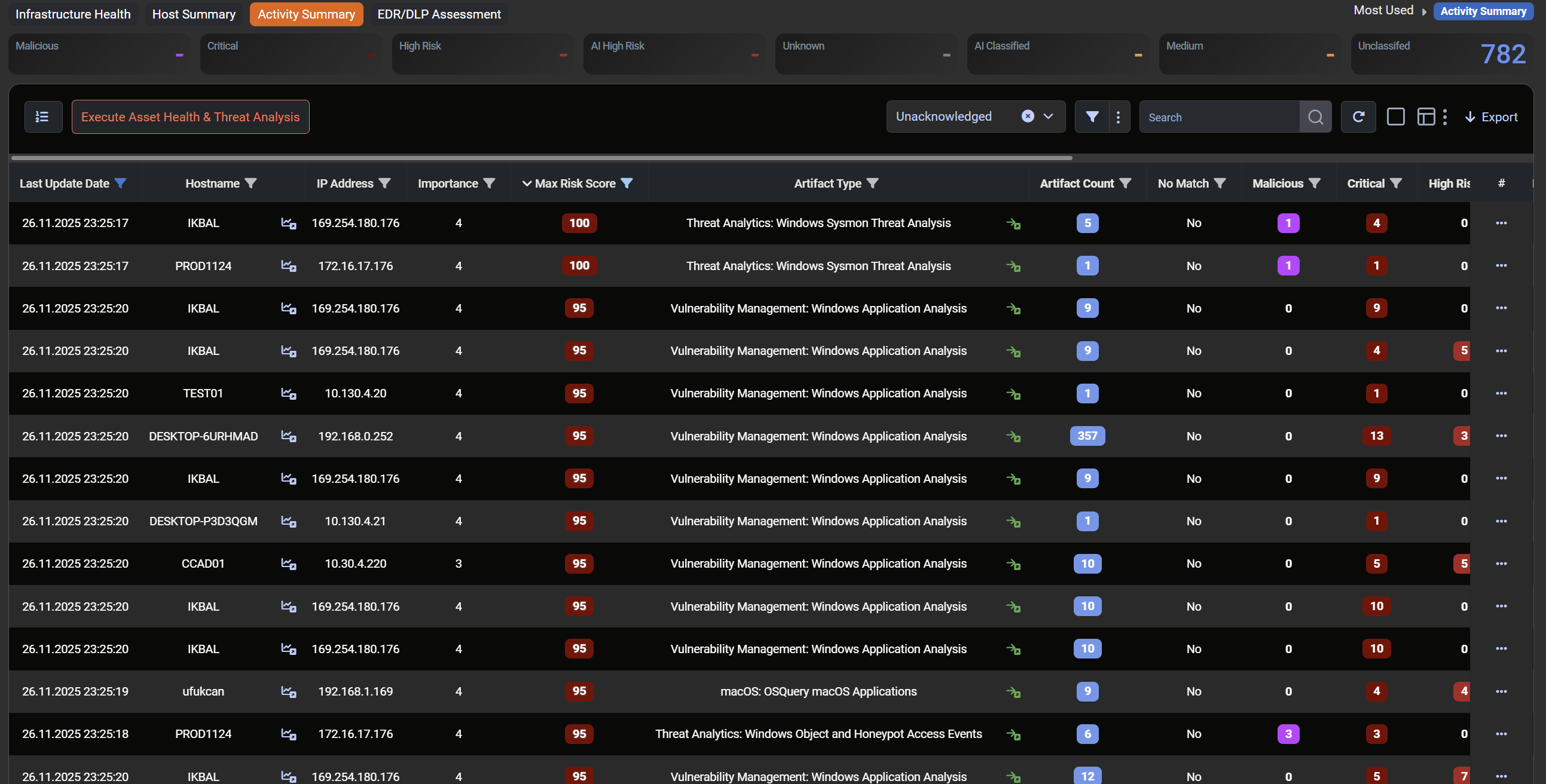Expand the Unacknowledged dropdown chevron
The image size is (1546, 784).
(1049, 117)
